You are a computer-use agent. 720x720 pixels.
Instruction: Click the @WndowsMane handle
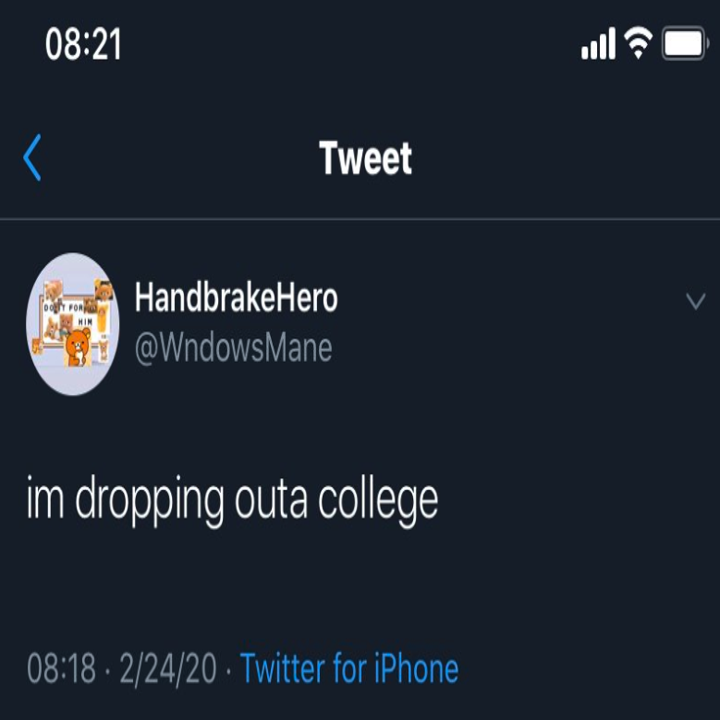pos(233,348)
